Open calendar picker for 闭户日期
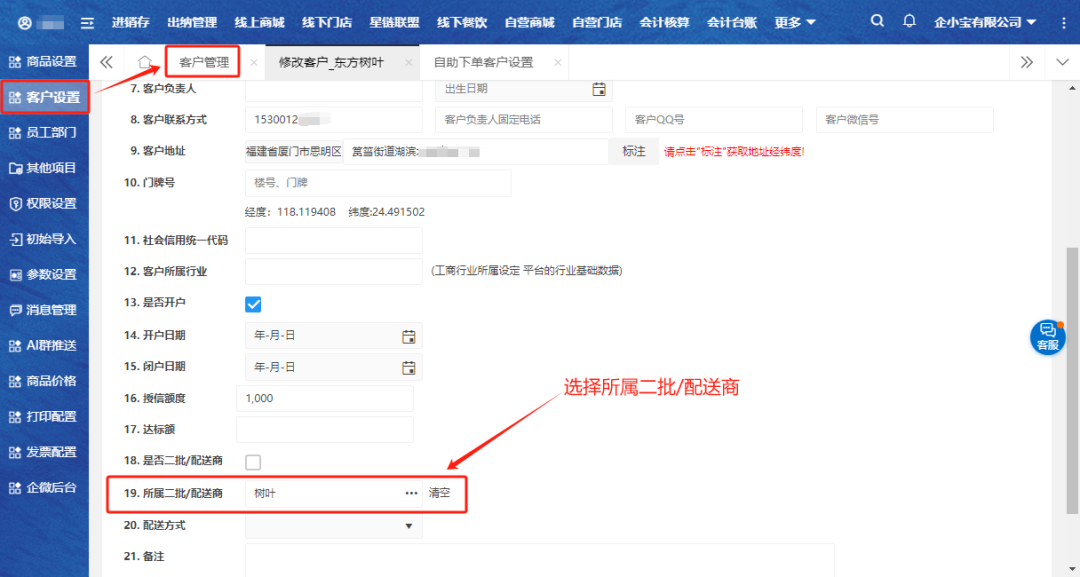 click(x=408, y=367)
